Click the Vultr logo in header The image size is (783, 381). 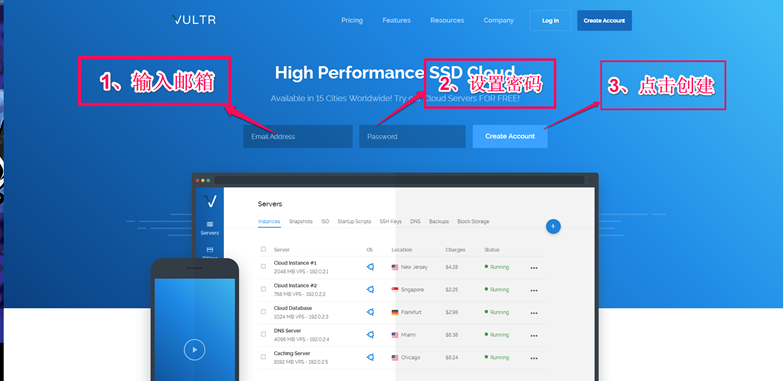(194, 20)
